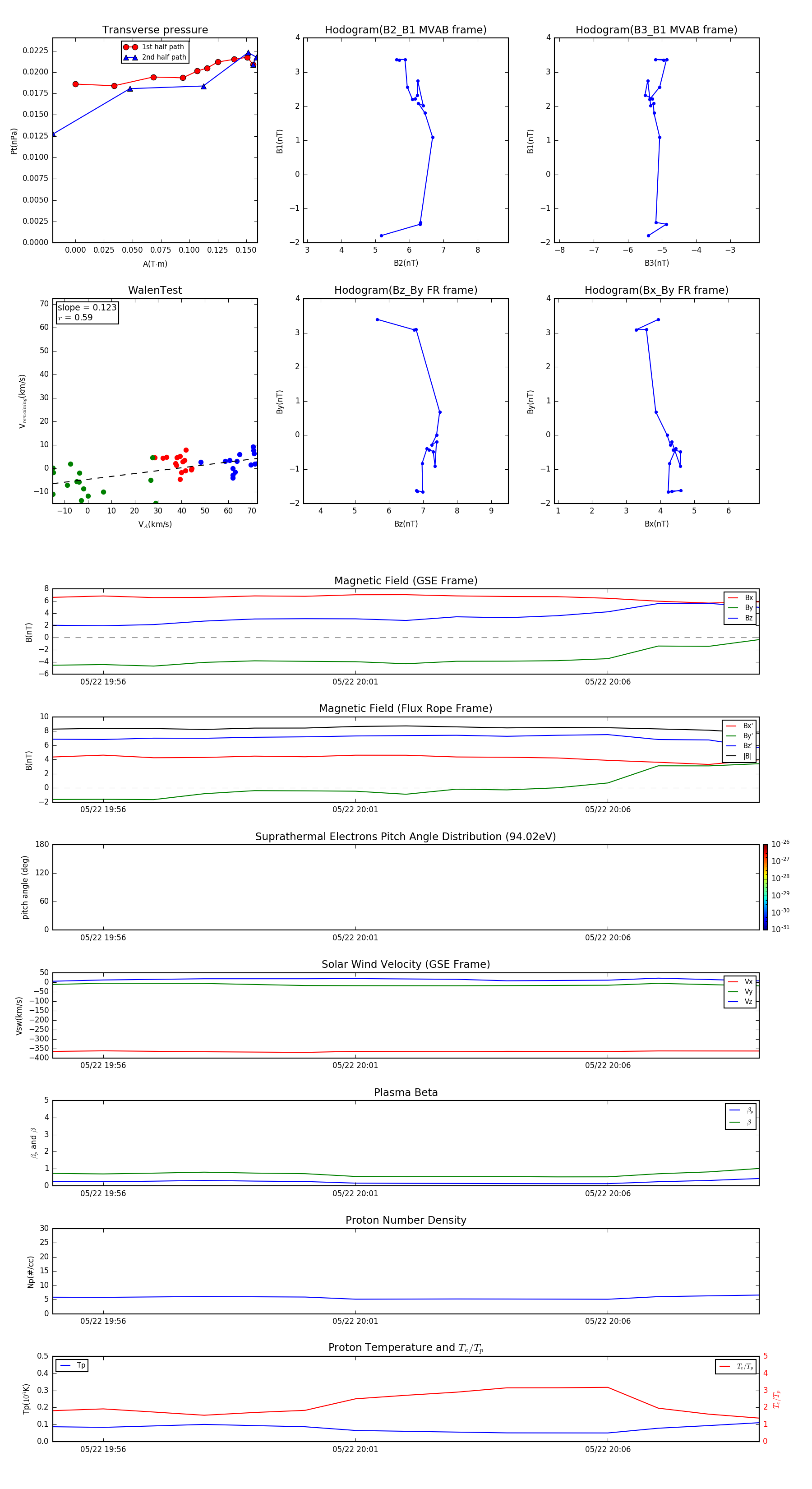Click the 'r = 0.59' annotation
812x1489 pixels.
click(75, 317)
